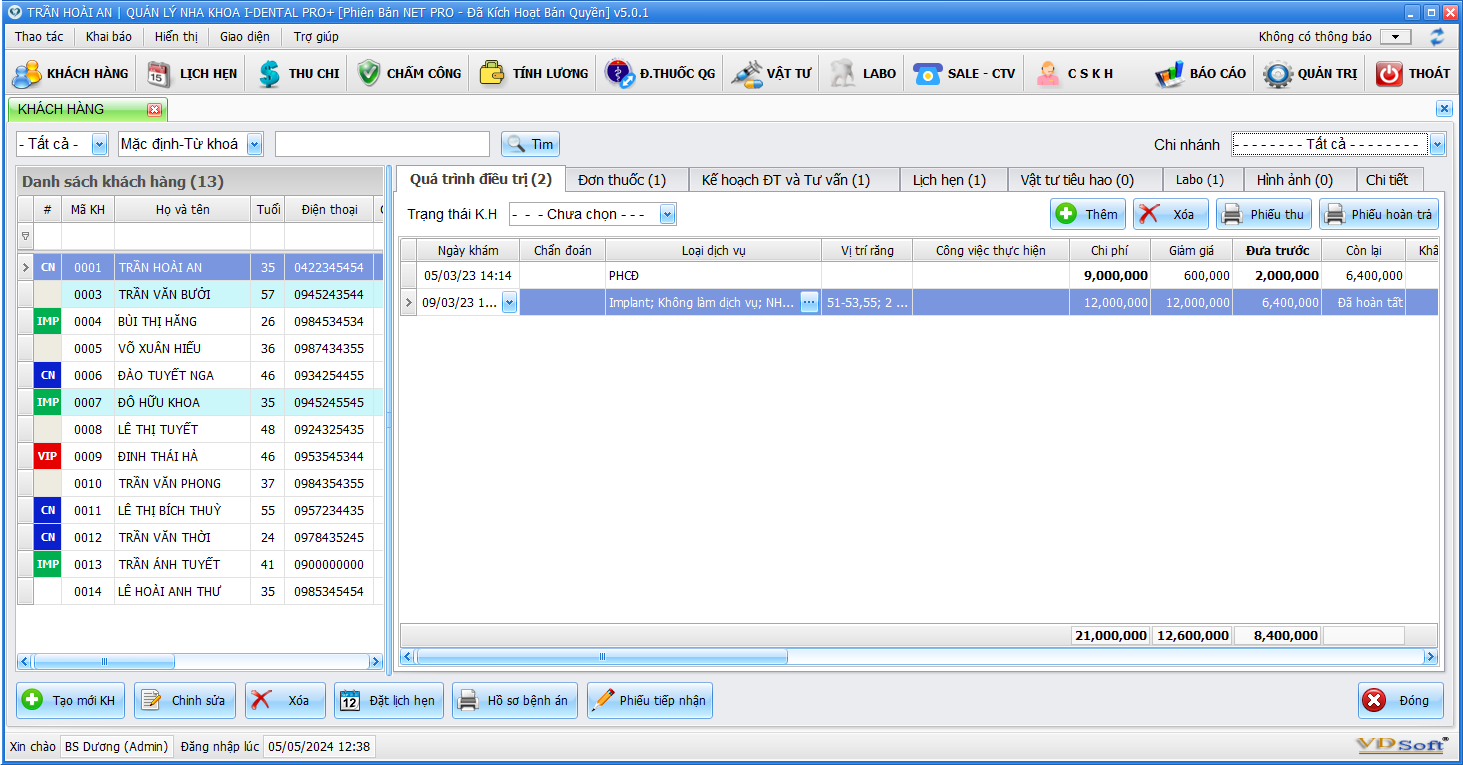This screenshot has height=765, width=1463.
Task: Expand the '- Tất cả -' filter dropdown
Action: [x=100, y=144]
